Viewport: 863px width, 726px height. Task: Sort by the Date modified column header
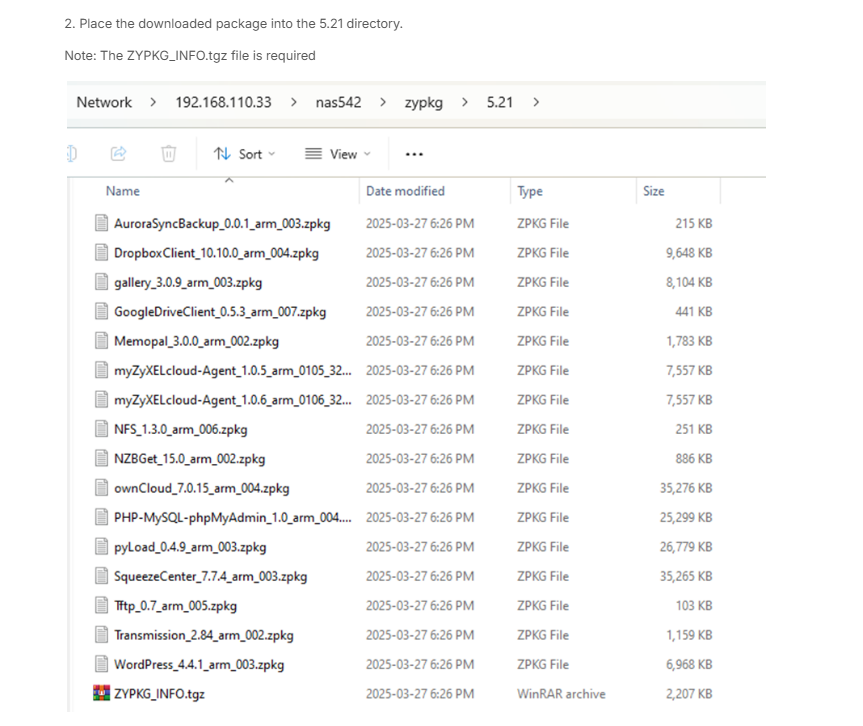point(406,191)
